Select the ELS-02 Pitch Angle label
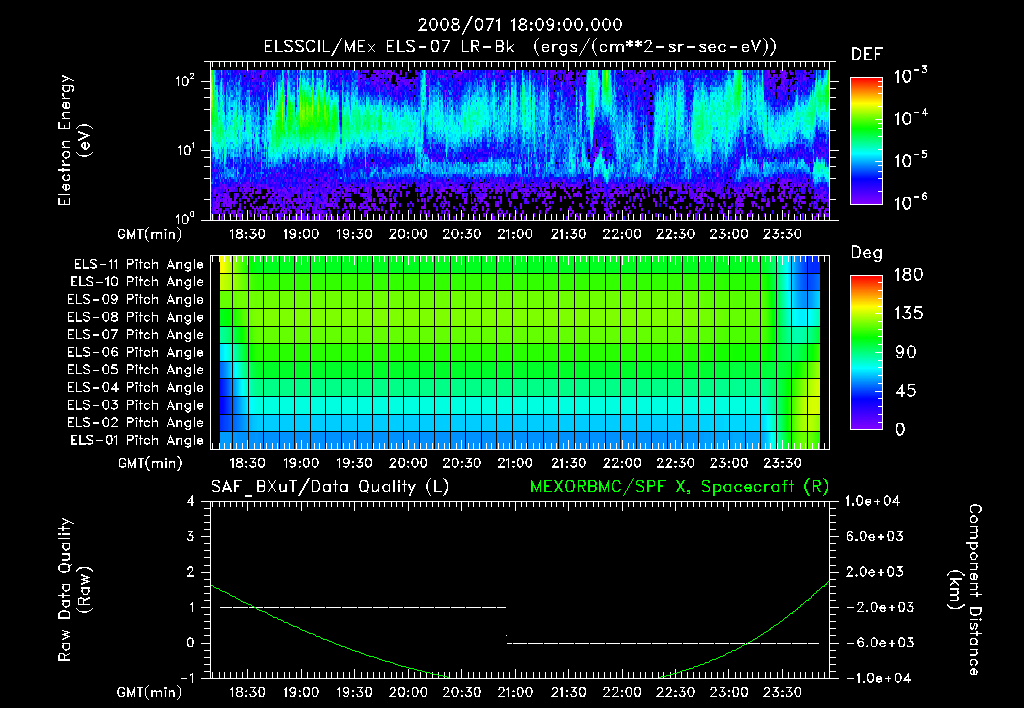The image size is (1024, 708). point(136,423)
